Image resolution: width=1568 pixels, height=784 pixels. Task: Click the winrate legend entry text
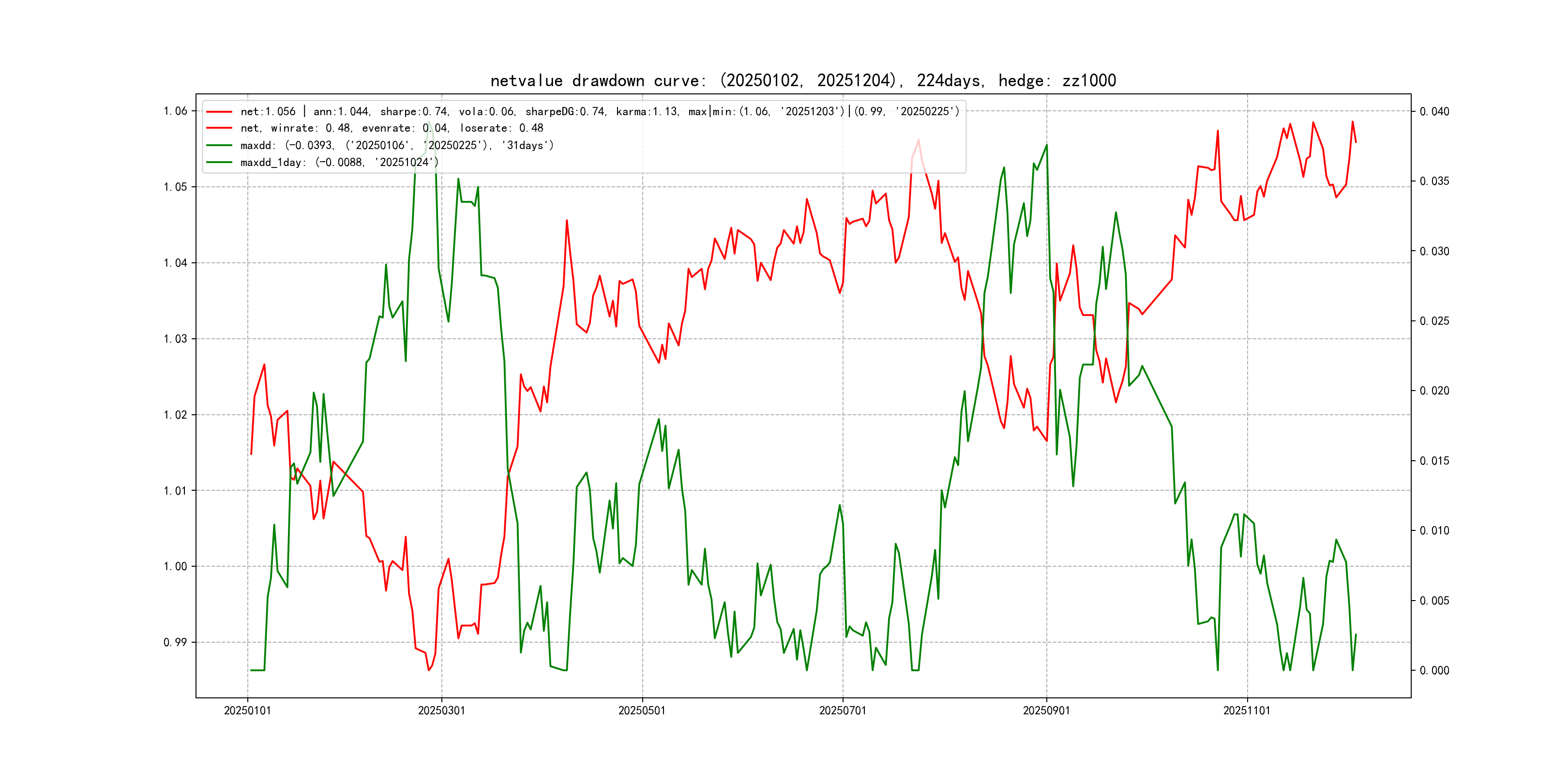coord(392,128)
